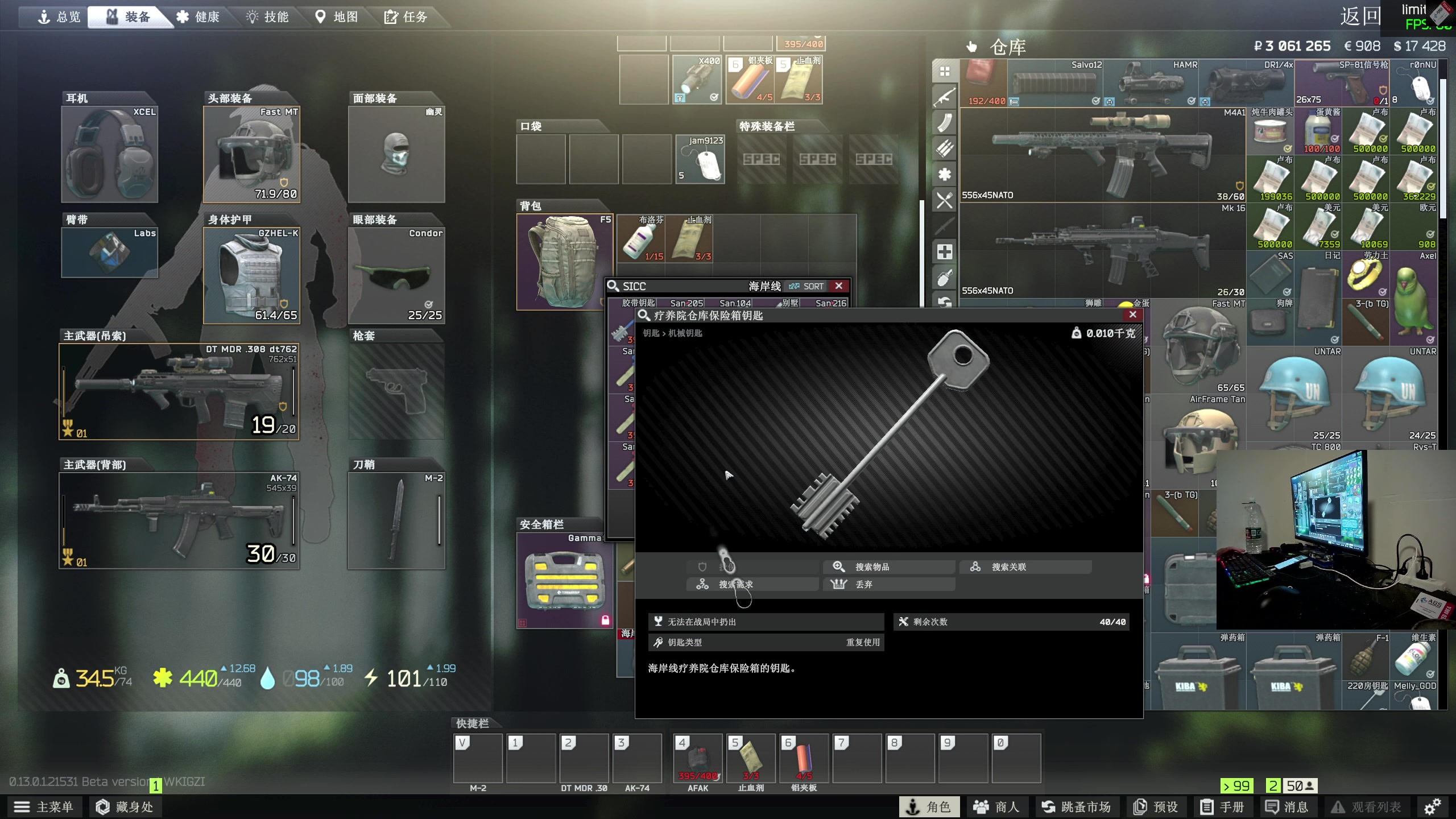Open the 技能 skills tab

pos(268,17)
